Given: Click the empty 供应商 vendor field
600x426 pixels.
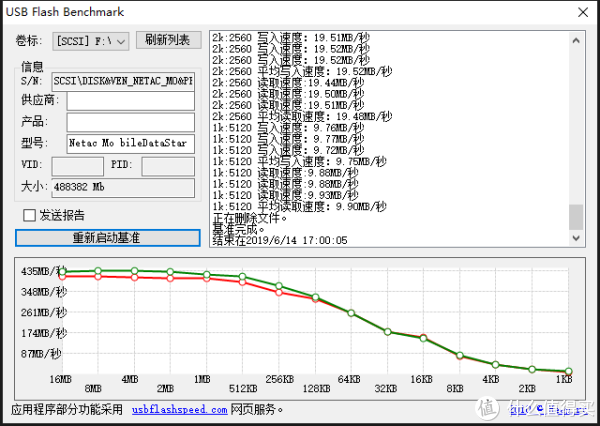Looking at the screenshot, I should [130, 101].
